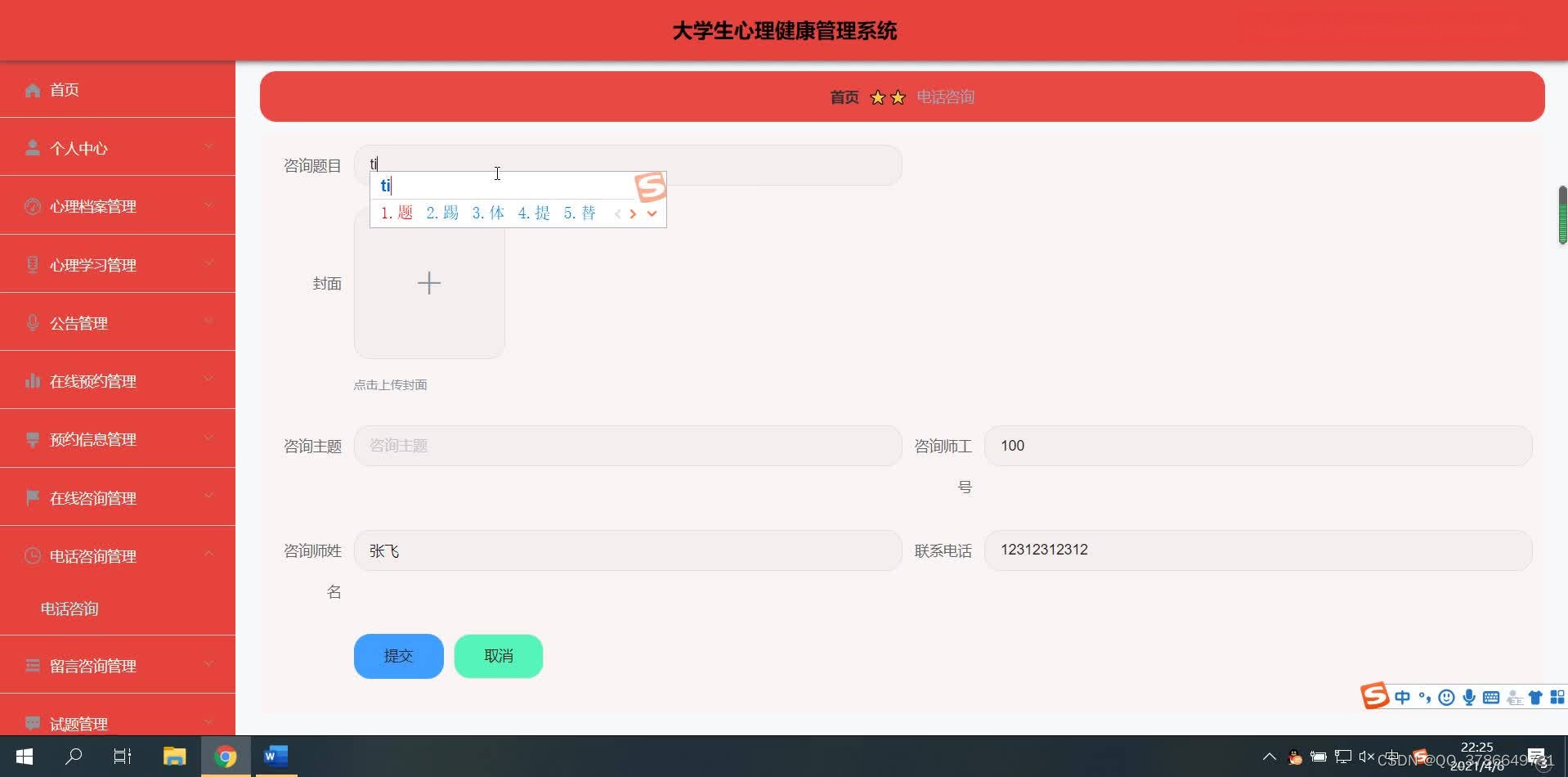The width and height of the screenshot is (1568, 777).
Task: Toggle Chinese/English with the 中 icon
Action: pyautogui.click(x=1403, y=696)
